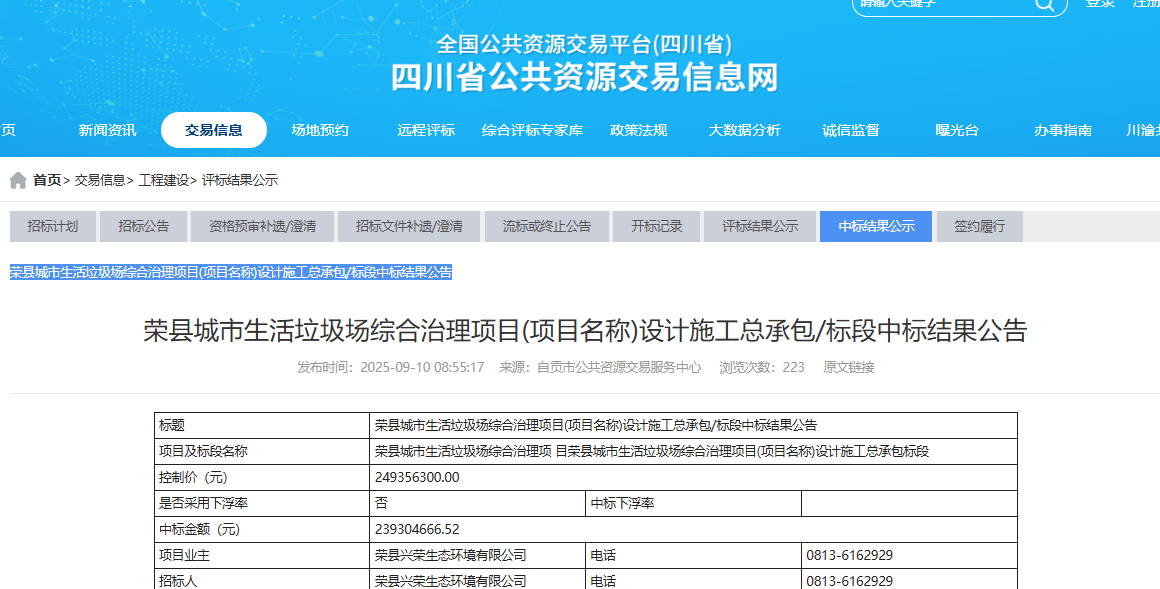
Task: Navigate to 诚信监督 section
Action: point(851,130)
